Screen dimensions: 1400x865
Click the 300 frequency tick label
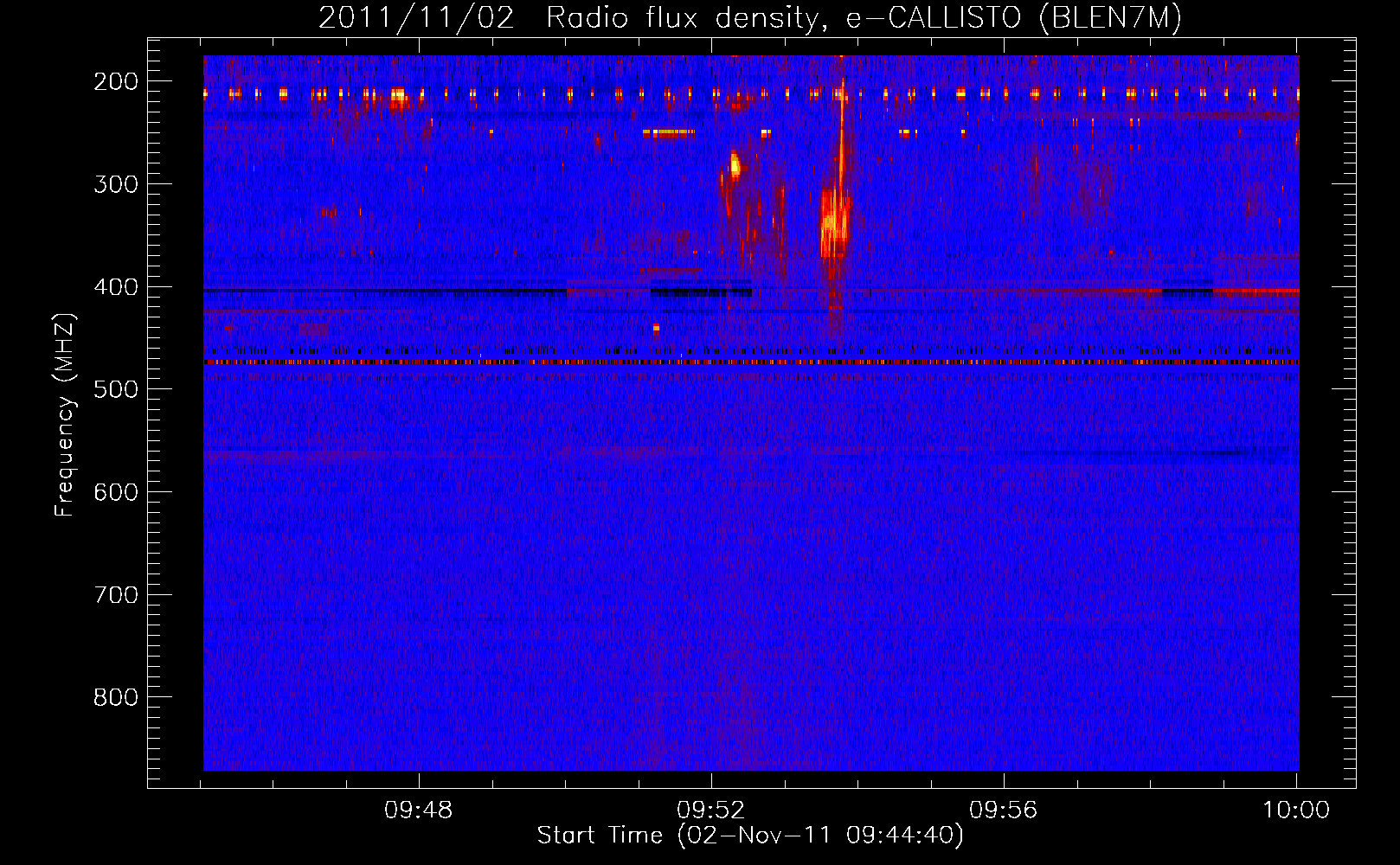pos(115,184)
